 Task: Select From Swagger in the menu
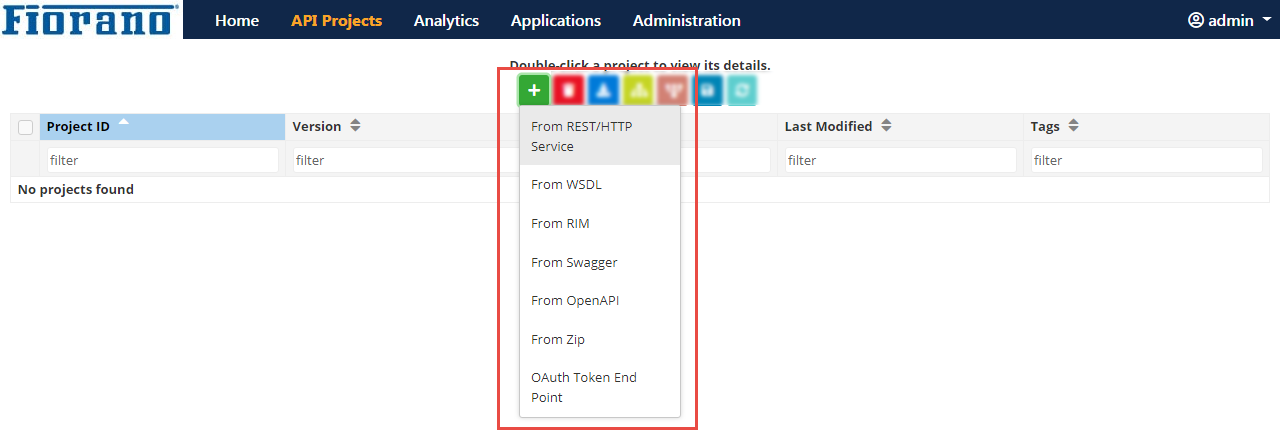point(600,263)
